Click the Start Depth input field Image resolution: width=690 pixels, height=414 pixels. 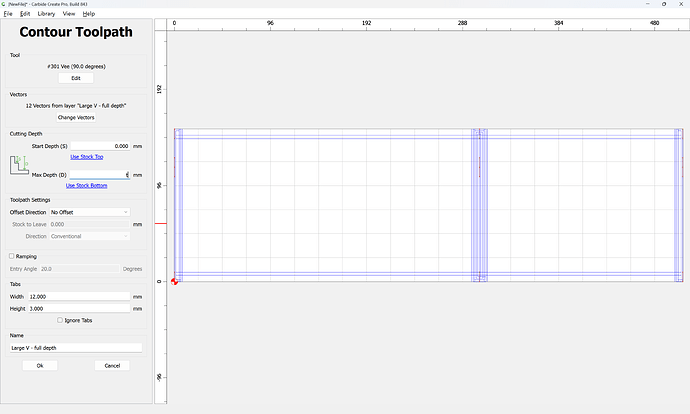100,146
